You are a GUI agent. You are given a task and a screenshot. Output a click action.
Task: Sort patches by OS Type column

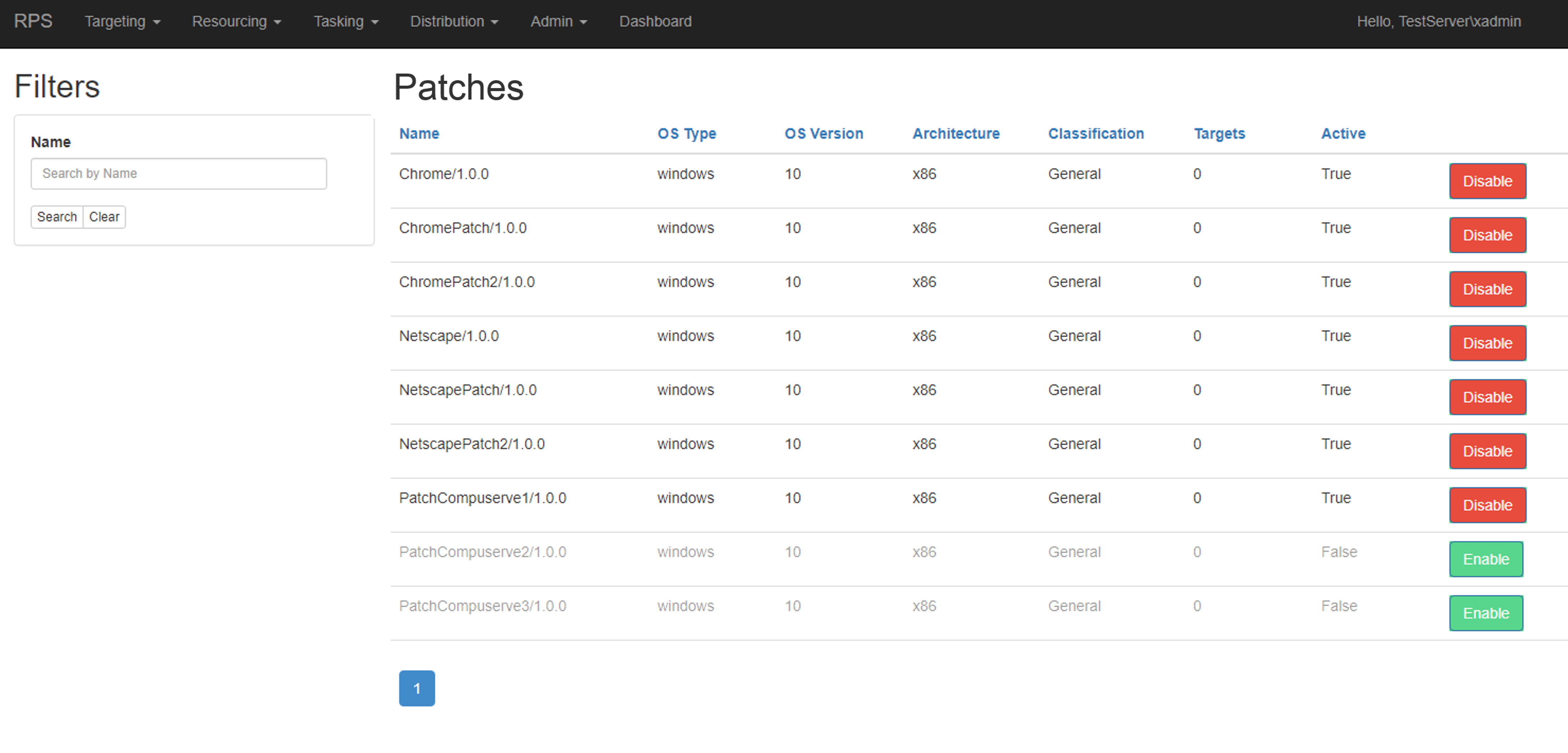(687, 133)
